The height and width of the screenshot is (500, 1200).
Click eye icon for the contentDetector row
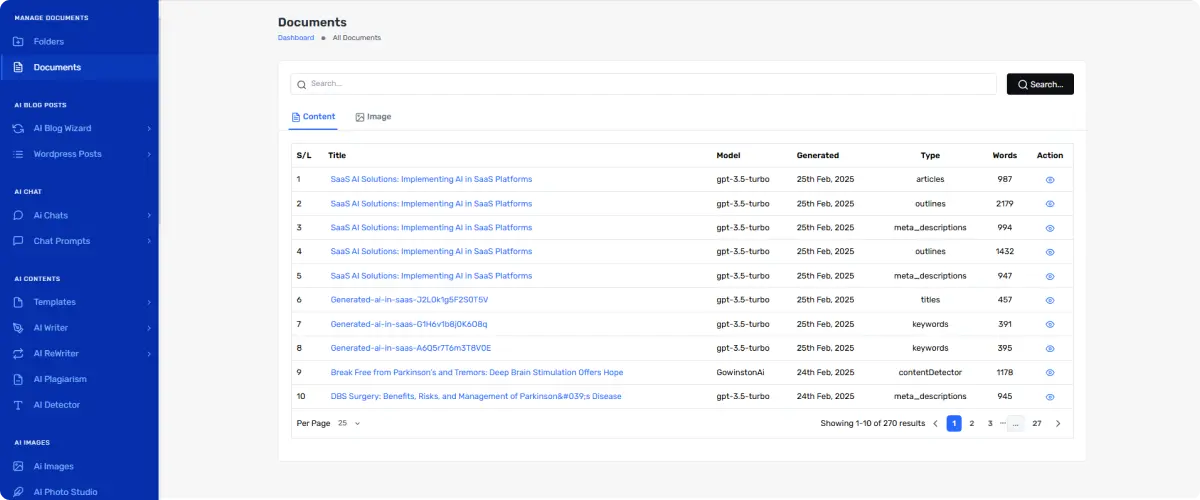[1050, 373]
